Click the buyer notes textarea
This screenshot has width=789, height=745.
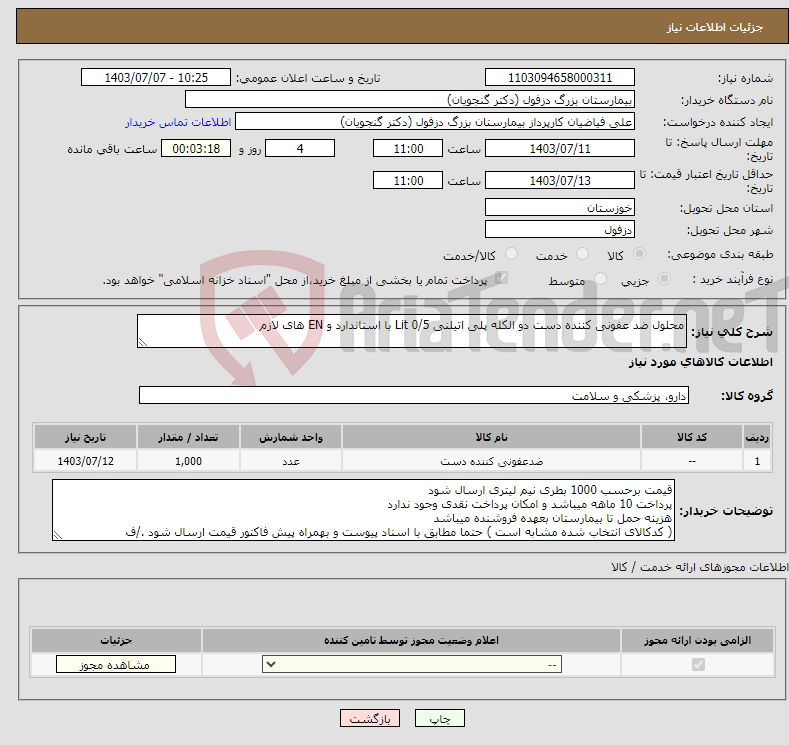[363, 510]
